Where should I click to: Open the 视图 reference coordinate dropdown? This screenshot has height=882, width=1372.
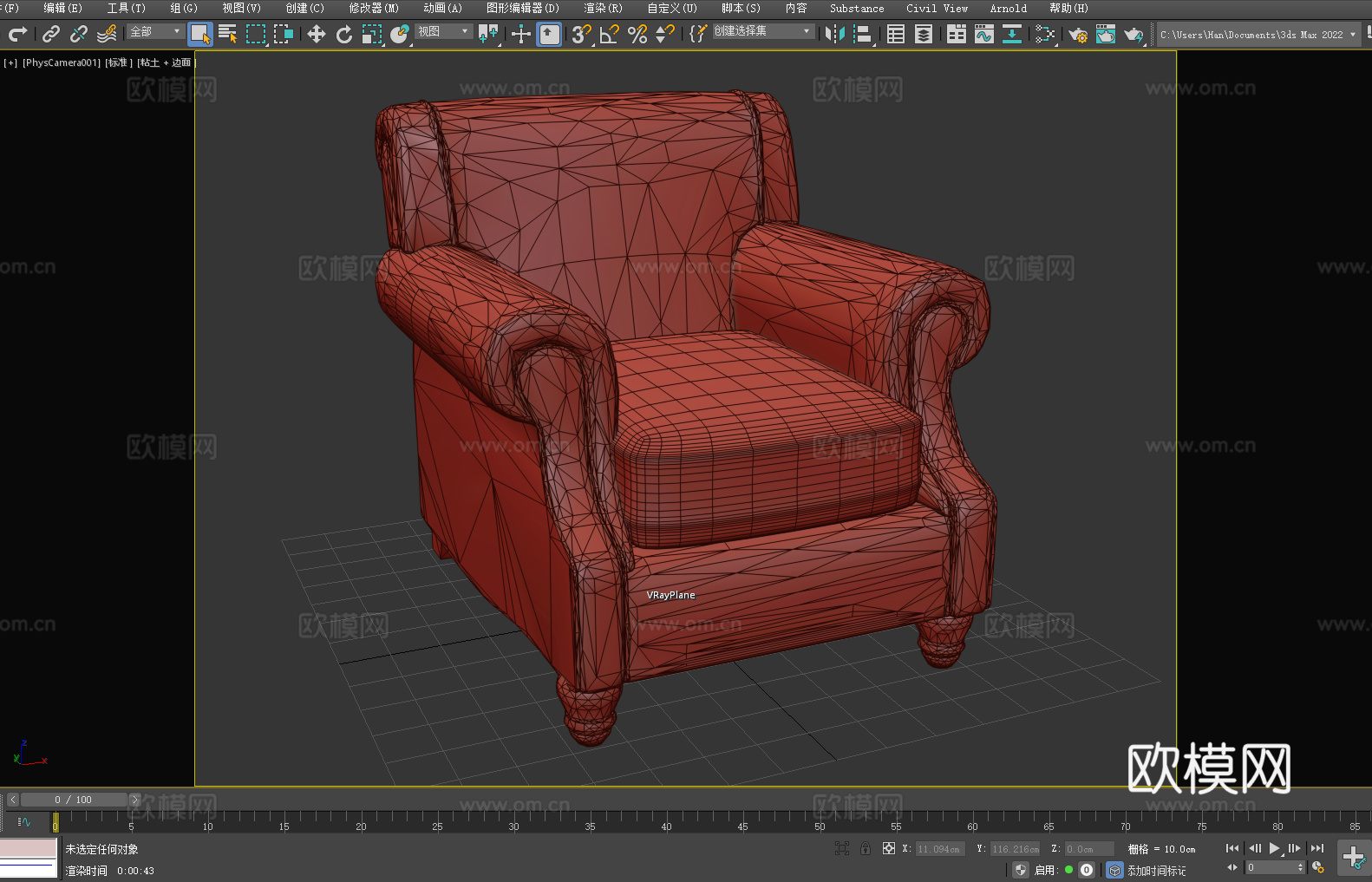(x=443, y=31)
